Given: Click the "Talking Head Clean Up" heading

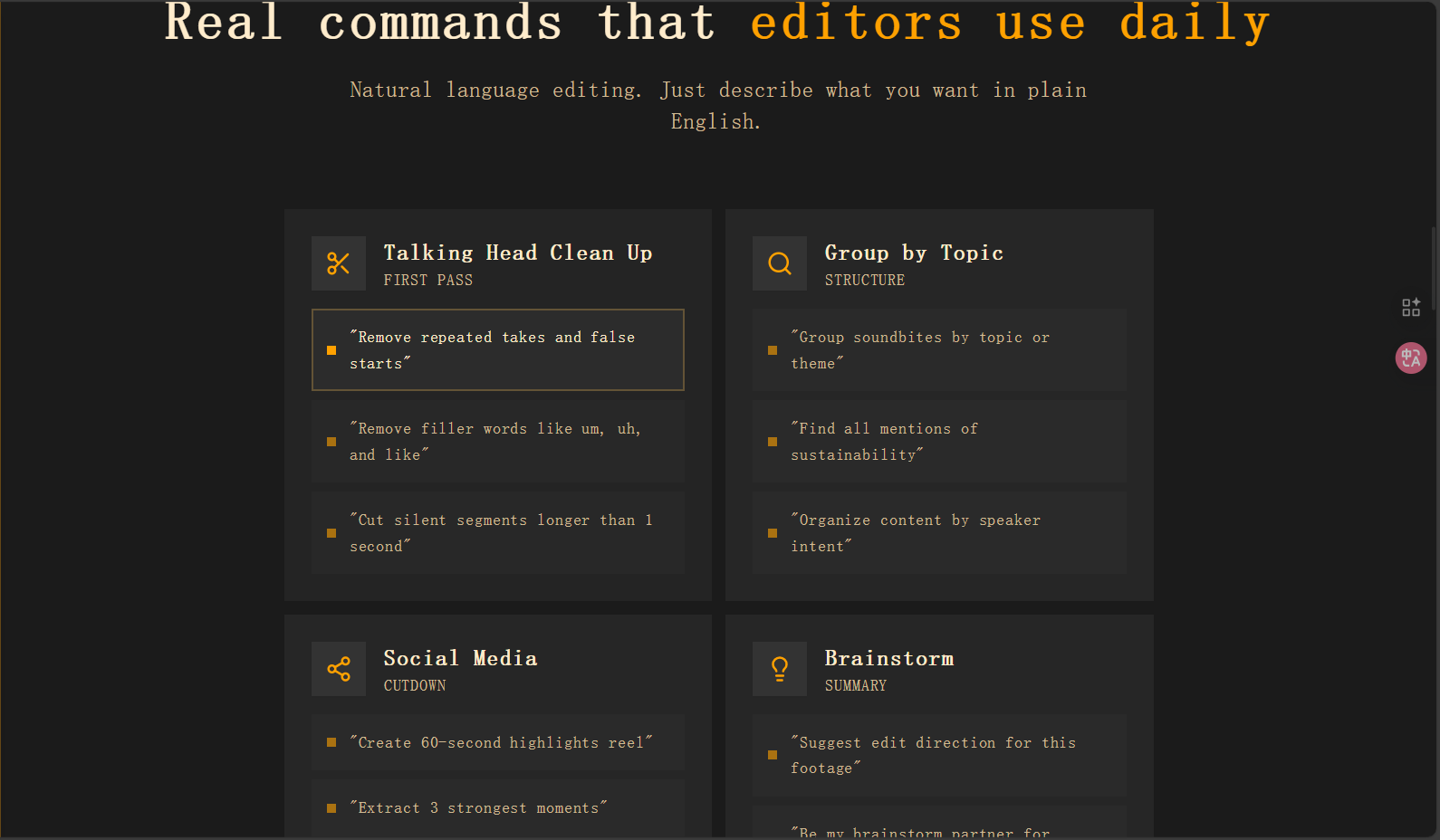Looking at the screenshot, I should coord(518,253).
